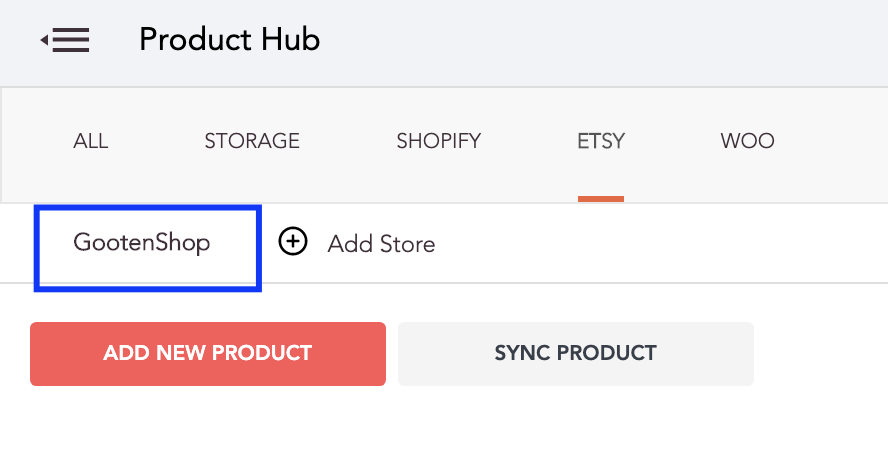Image resolution: width=888 pixels, height=456 pixels.
Task: Click the empty area right of WOO tab
Action: 832,145
